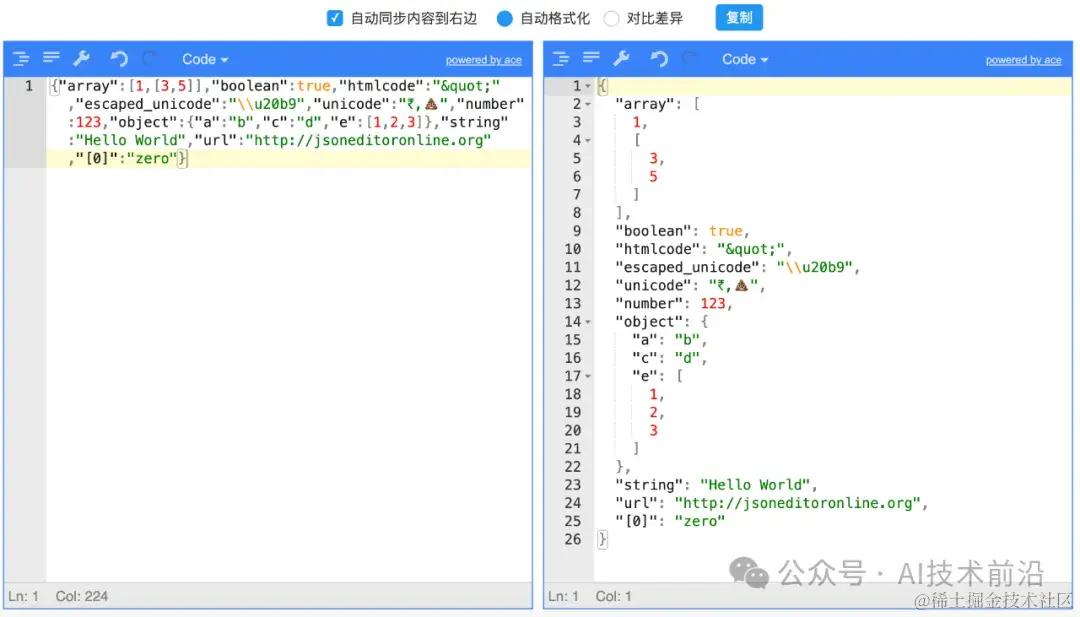Open the Code mode dropdown in right editor
This screenshot has height=617, width=1080.
[745, 59]
